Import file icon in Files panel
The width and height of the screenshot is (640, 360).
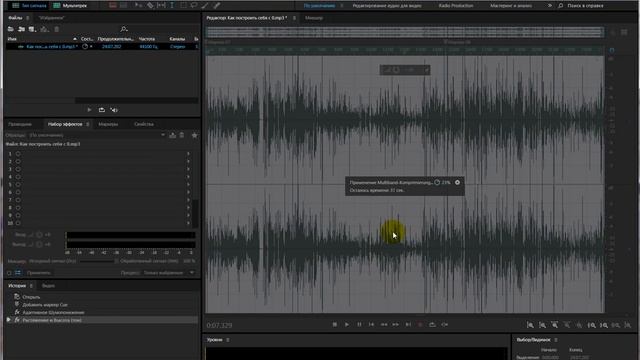click(x=22, y=29)
